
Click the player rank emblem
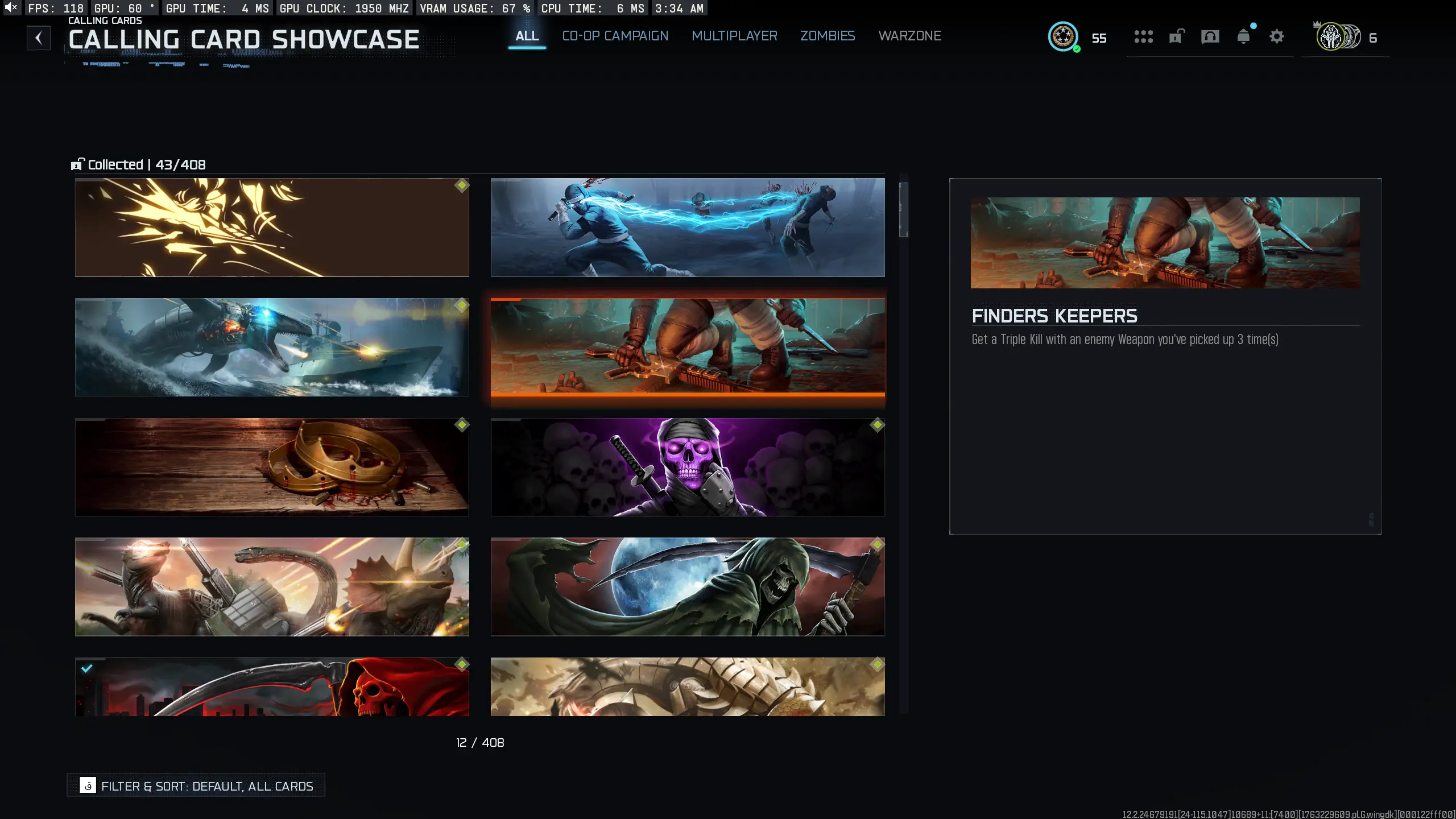(1063, 37)
